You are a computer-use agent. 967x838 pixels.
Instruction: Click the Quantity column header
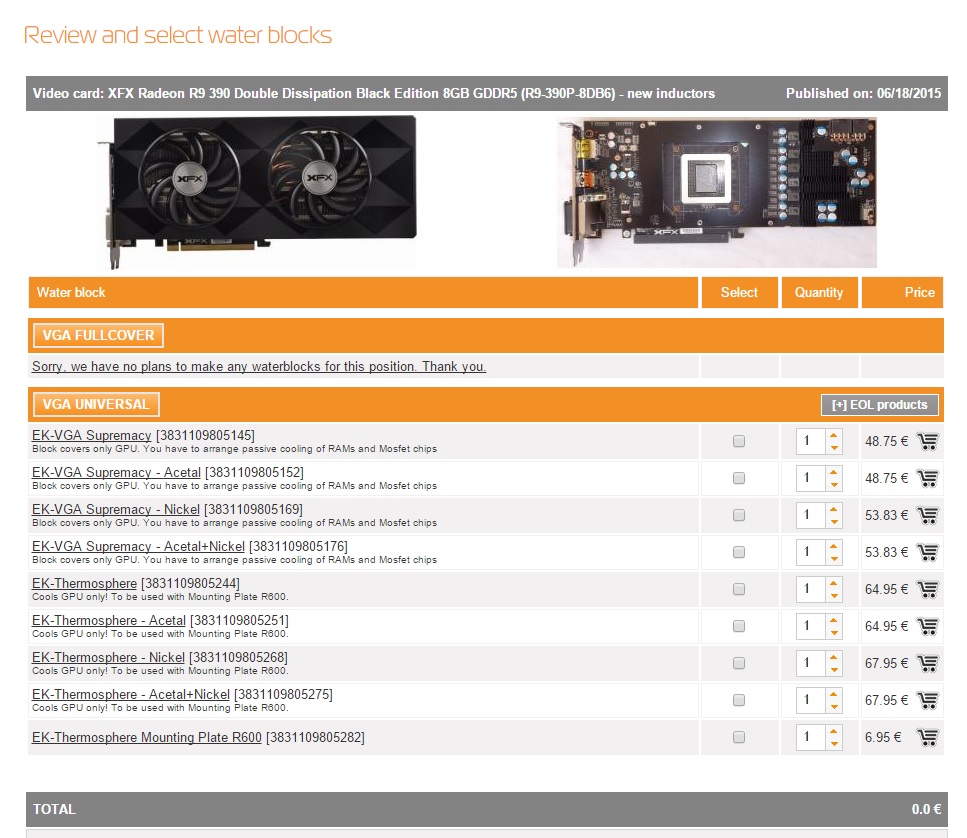(819, 292)
